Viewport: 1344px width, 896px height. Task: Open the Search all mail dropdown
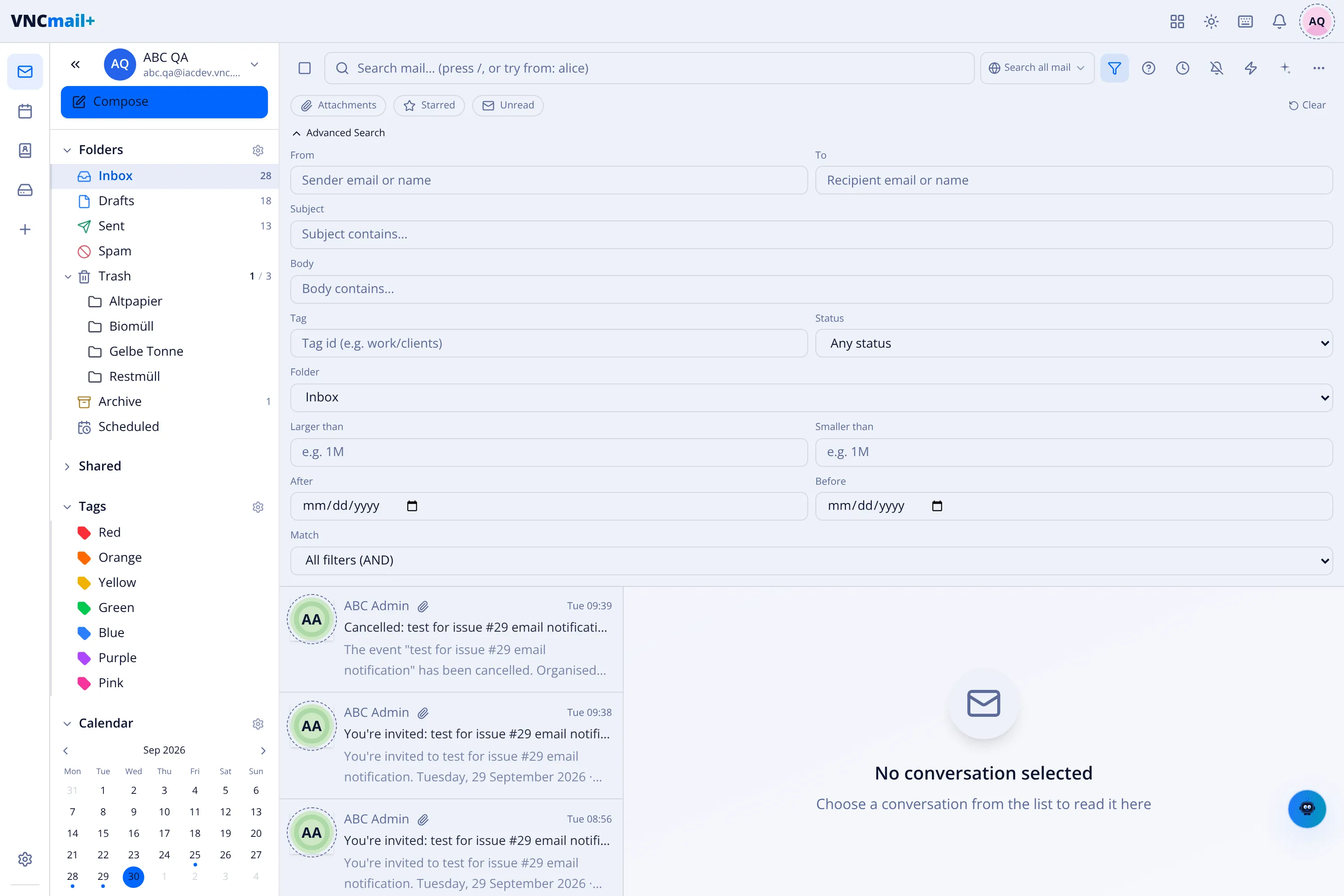click(x=1037, y=68)
